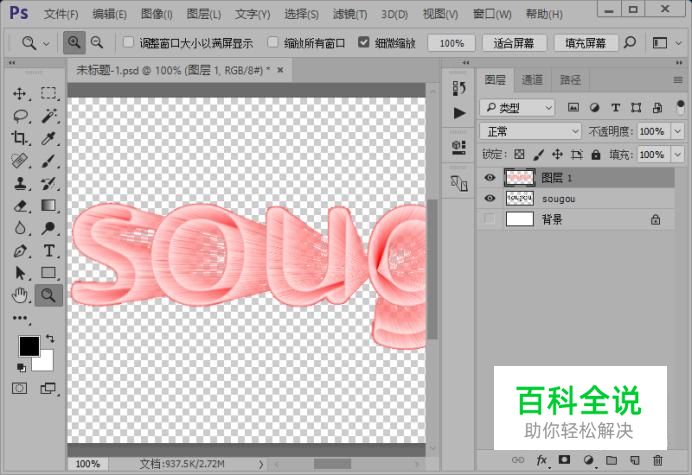Open the History panel icon
The image size is (692, 475).
pyautogui.click(x=459, y=88)
